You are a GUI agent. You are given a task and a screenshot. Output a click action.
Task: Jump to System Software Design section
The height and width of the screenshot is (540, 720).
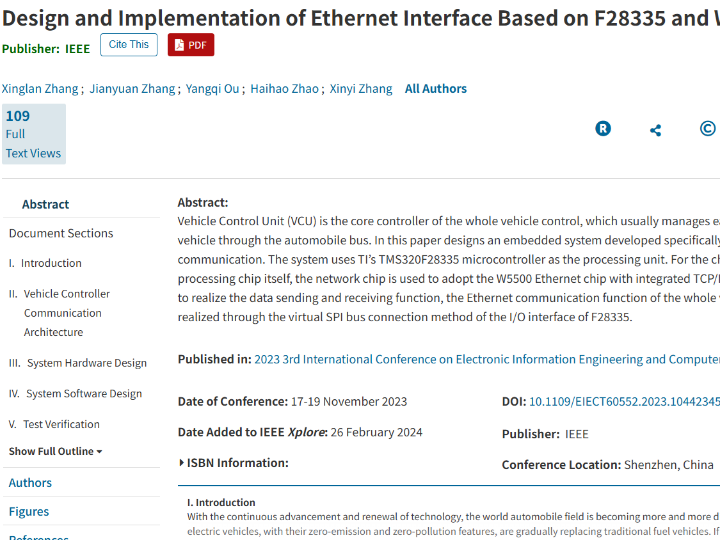tap(84, 394)
